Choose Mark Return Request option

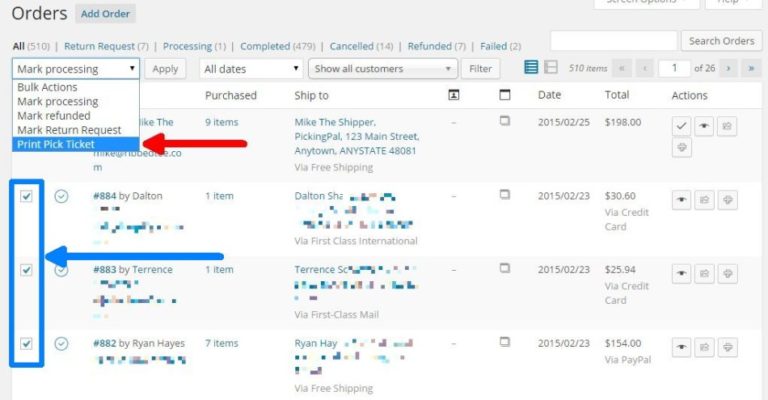(69, 130)
